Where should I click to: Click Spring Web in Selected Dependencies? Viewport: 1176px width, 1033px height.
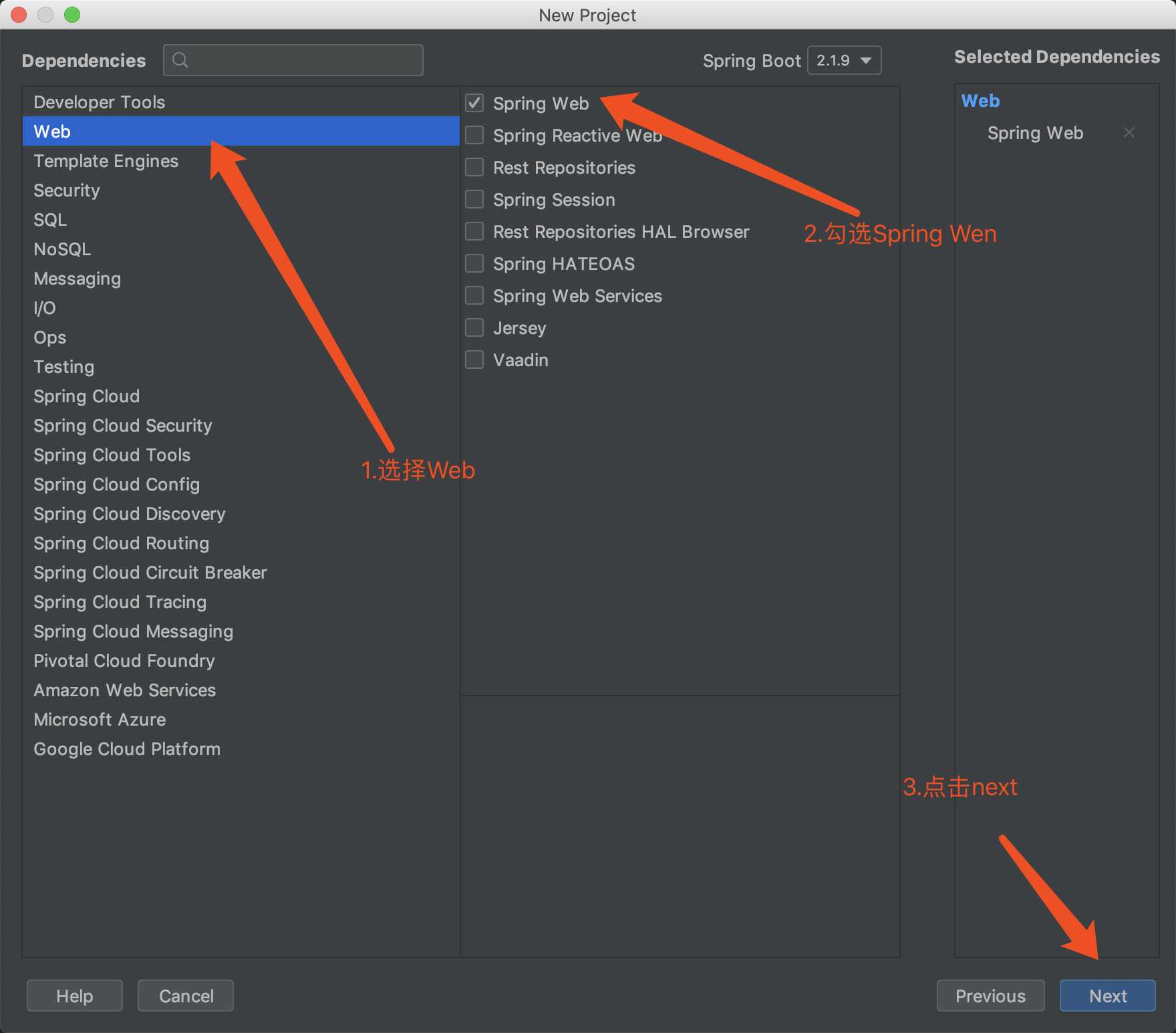point(1035,133)
